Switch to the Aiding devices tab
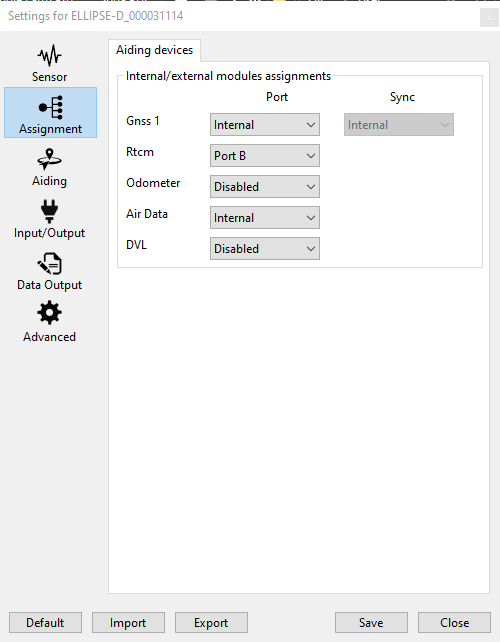 coord(154,50)
